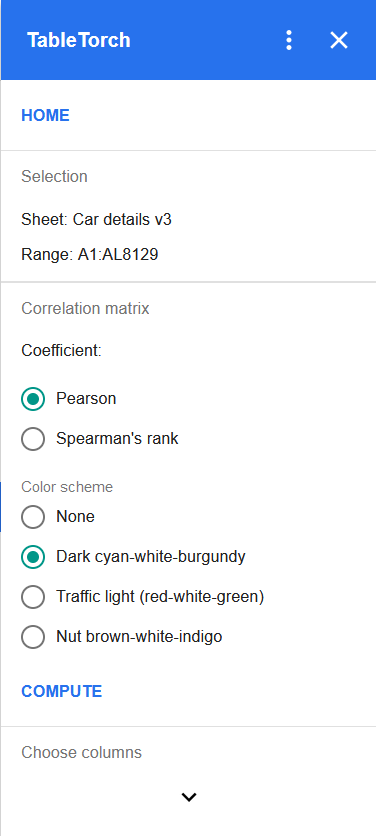This screenshot has height=836, width=376.
Task: Choose Nut brown-white-indigo color scheme
Action: pyautogui.click(x=33, y=637)
